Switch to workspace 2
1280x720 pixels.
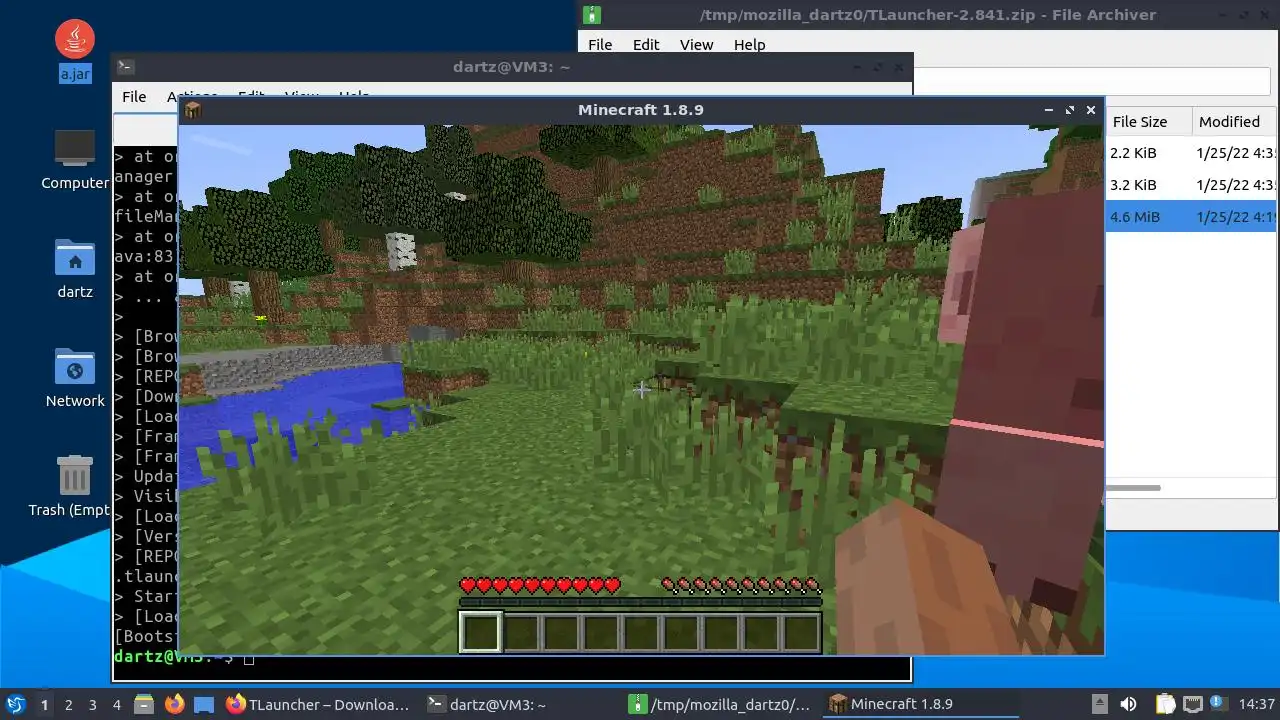point(68,704)
